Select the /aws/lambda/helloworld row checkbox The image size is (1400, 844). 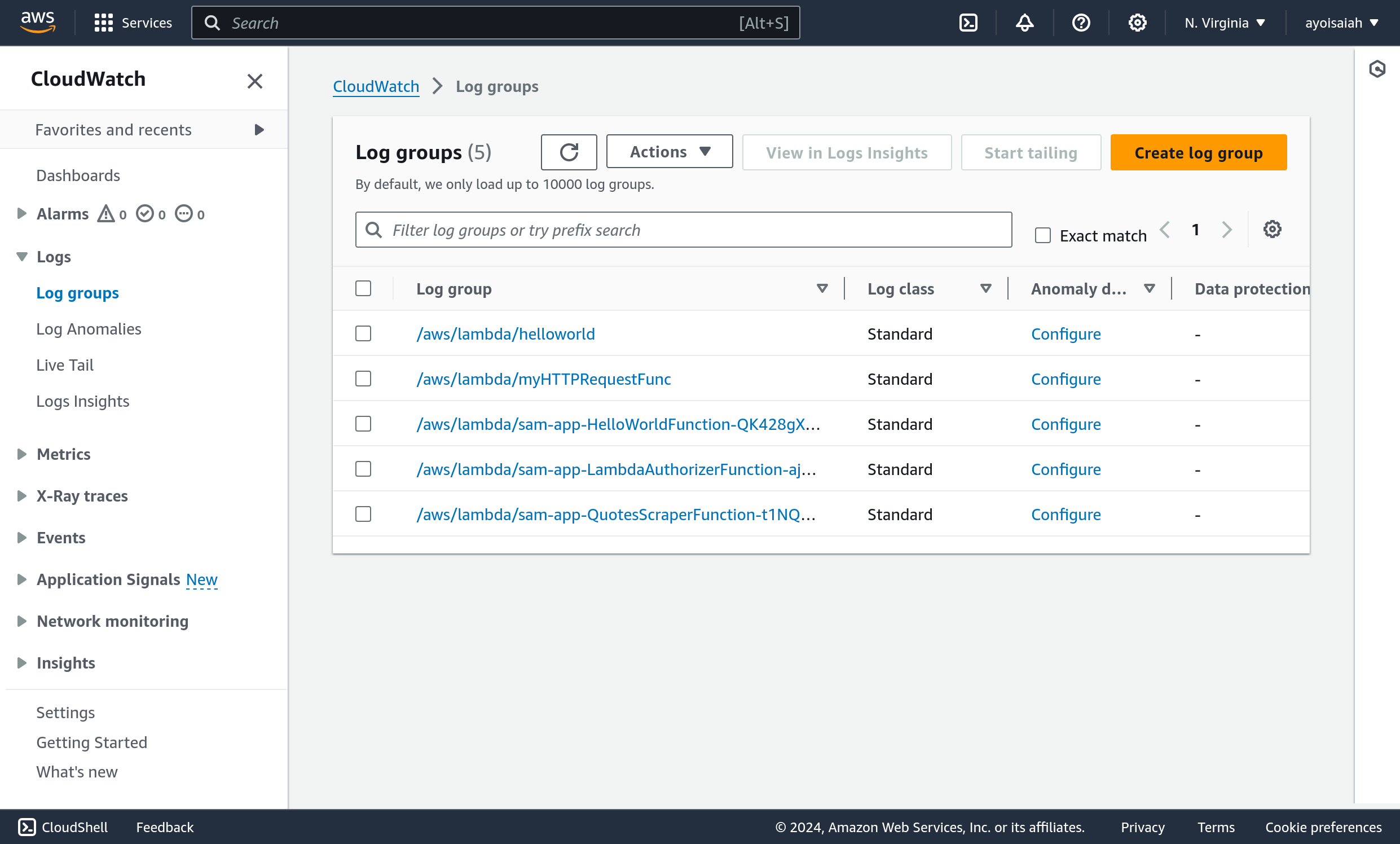363,333
